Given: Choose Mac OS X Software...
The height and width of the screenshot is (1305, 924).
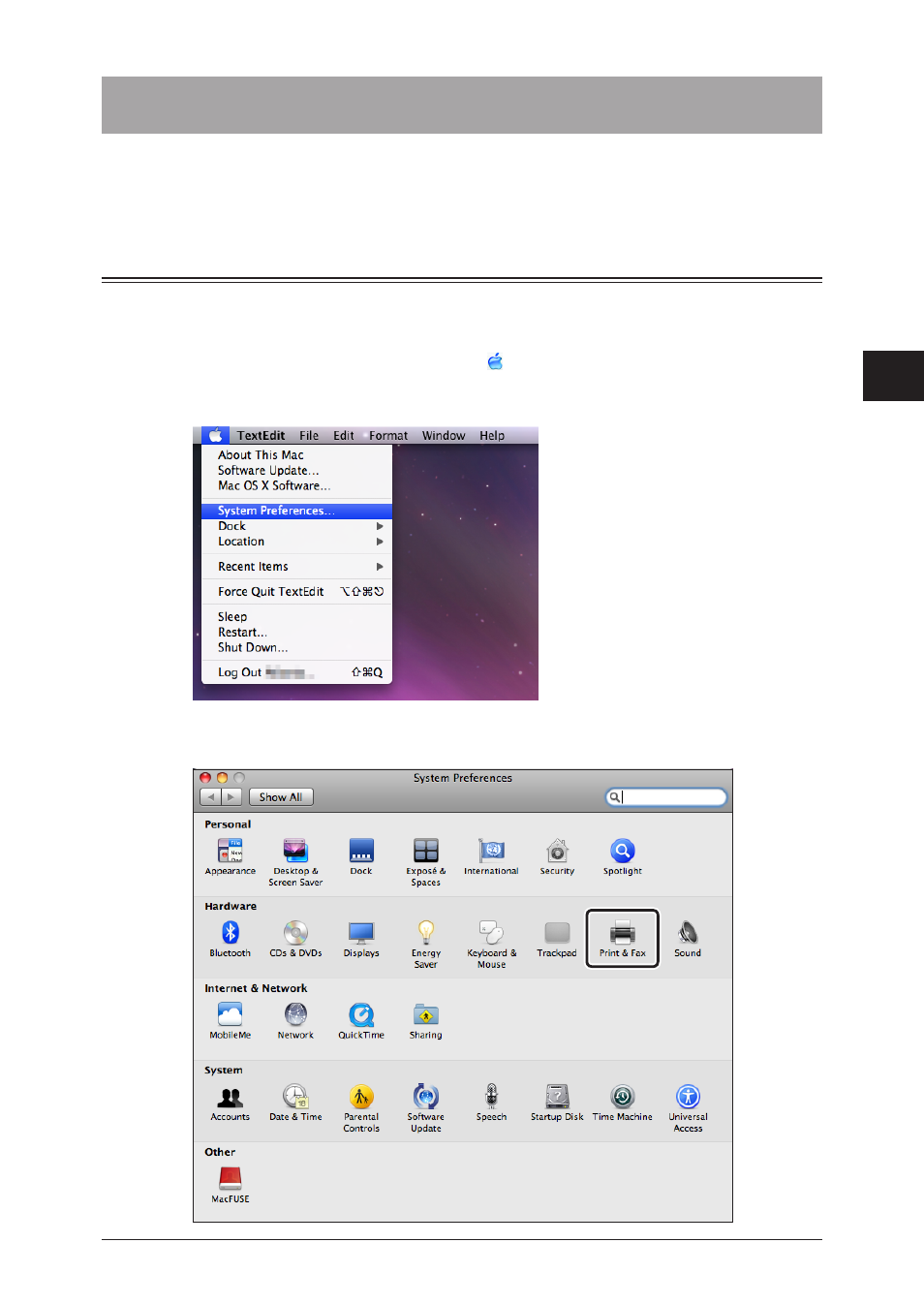Looking at the screenshot, I should pos(296,486).
